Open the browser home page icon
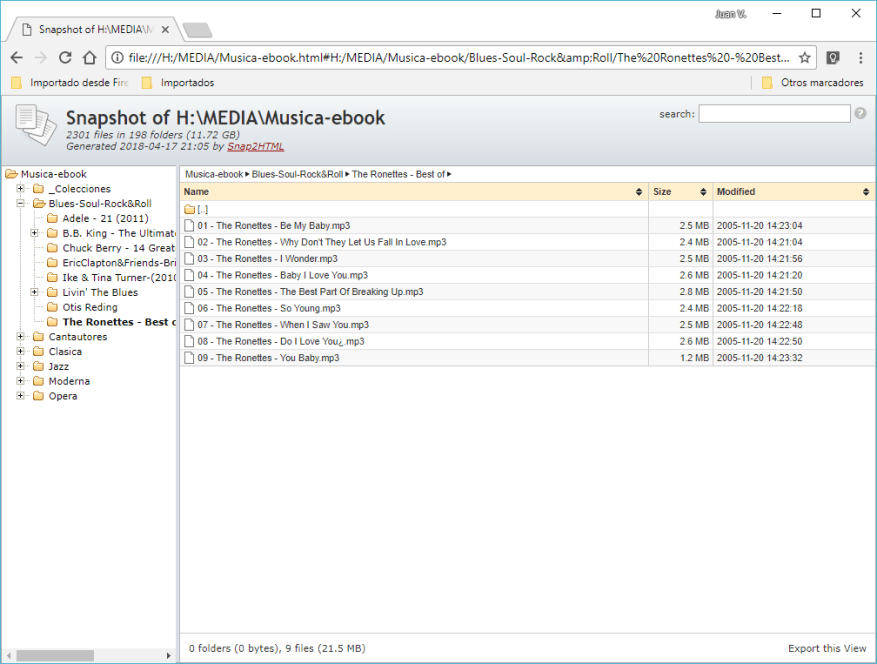Screen dimensions: 877x664 pyautogui.click(x=89, y=57)
